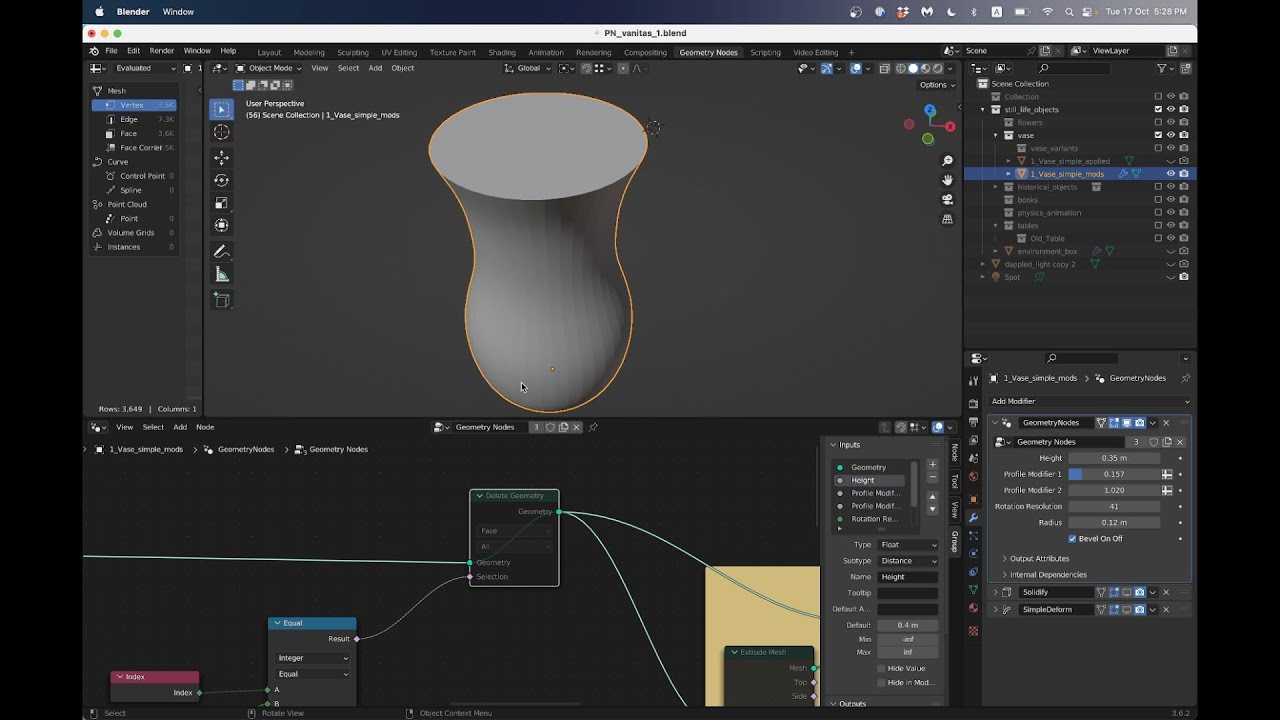Switch to the Modeling workspace tab
1280x720 pixels.
(x=308, y=52)
